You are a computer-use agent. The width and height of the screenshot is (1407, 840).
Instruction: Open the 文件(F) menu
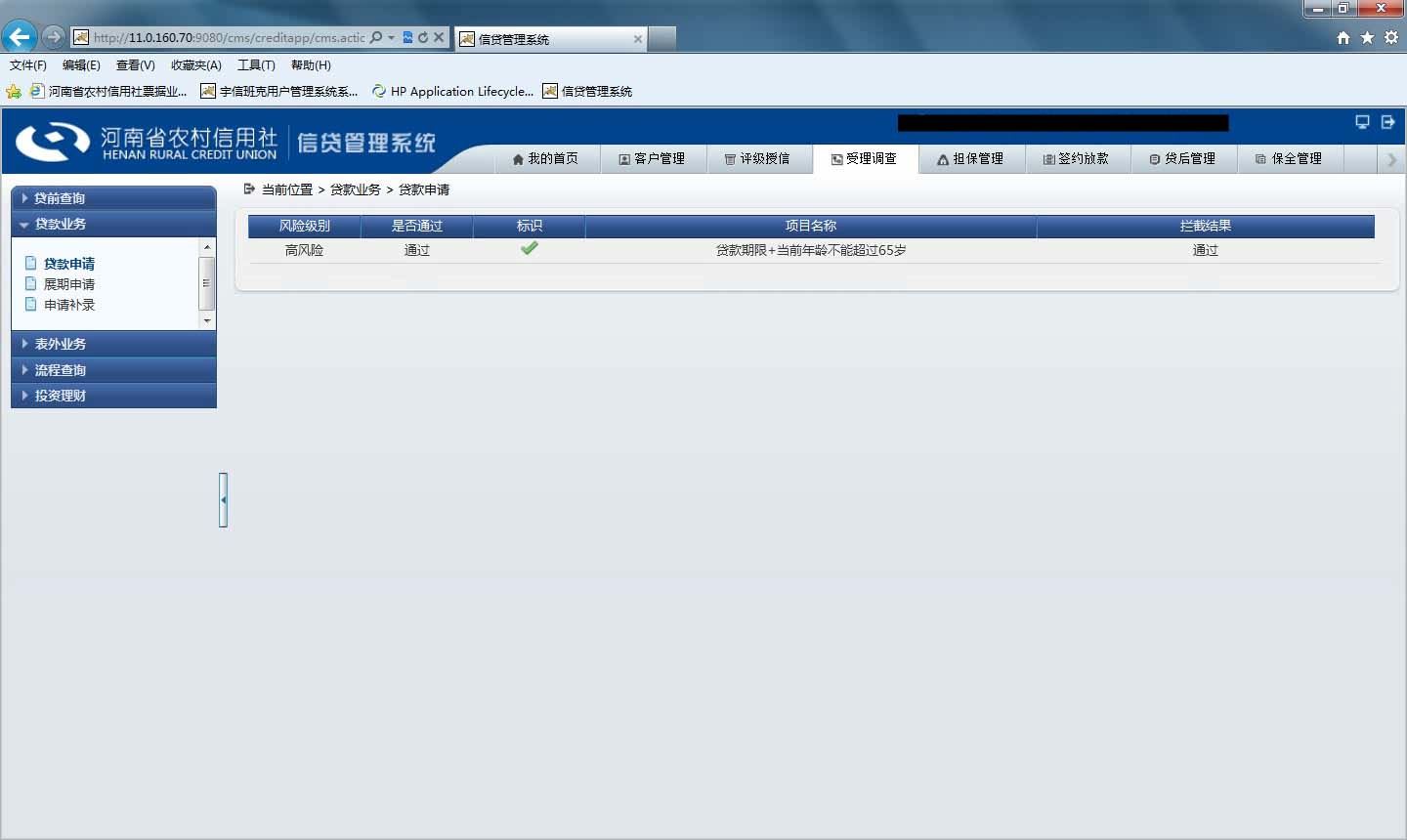pos(28,65)
